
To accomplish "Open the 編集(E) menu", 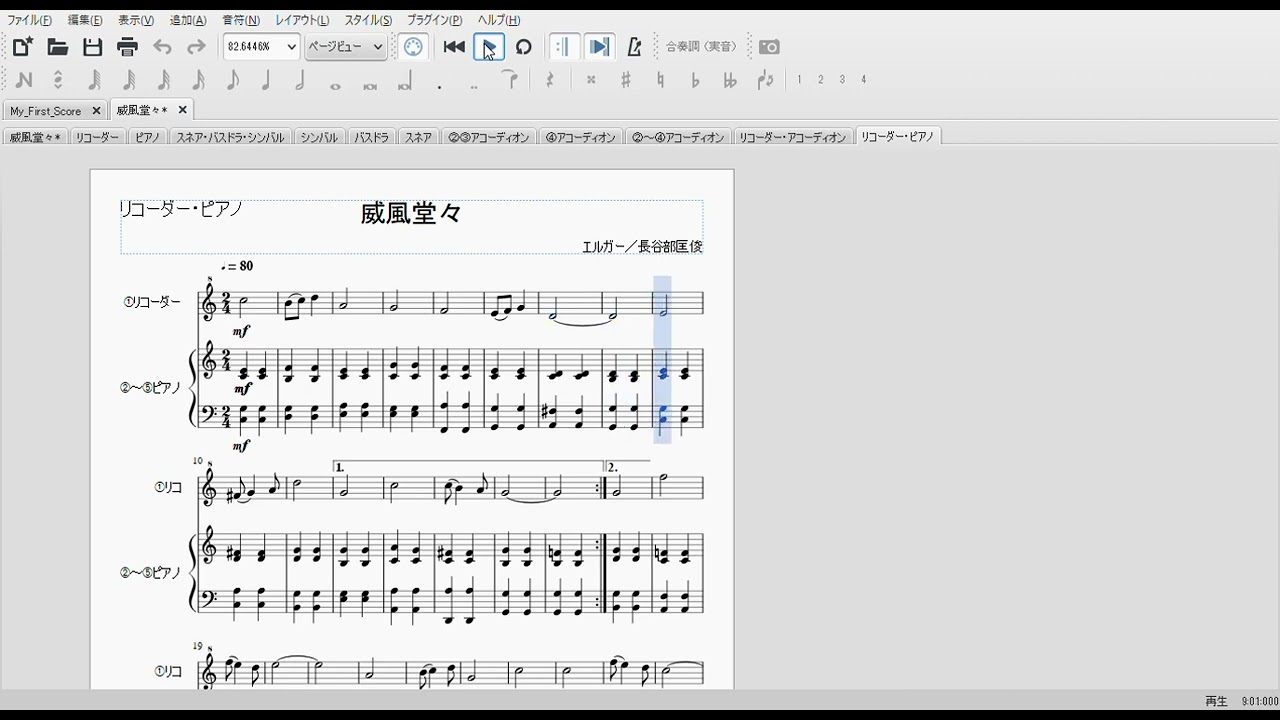I will coord(85,20).
